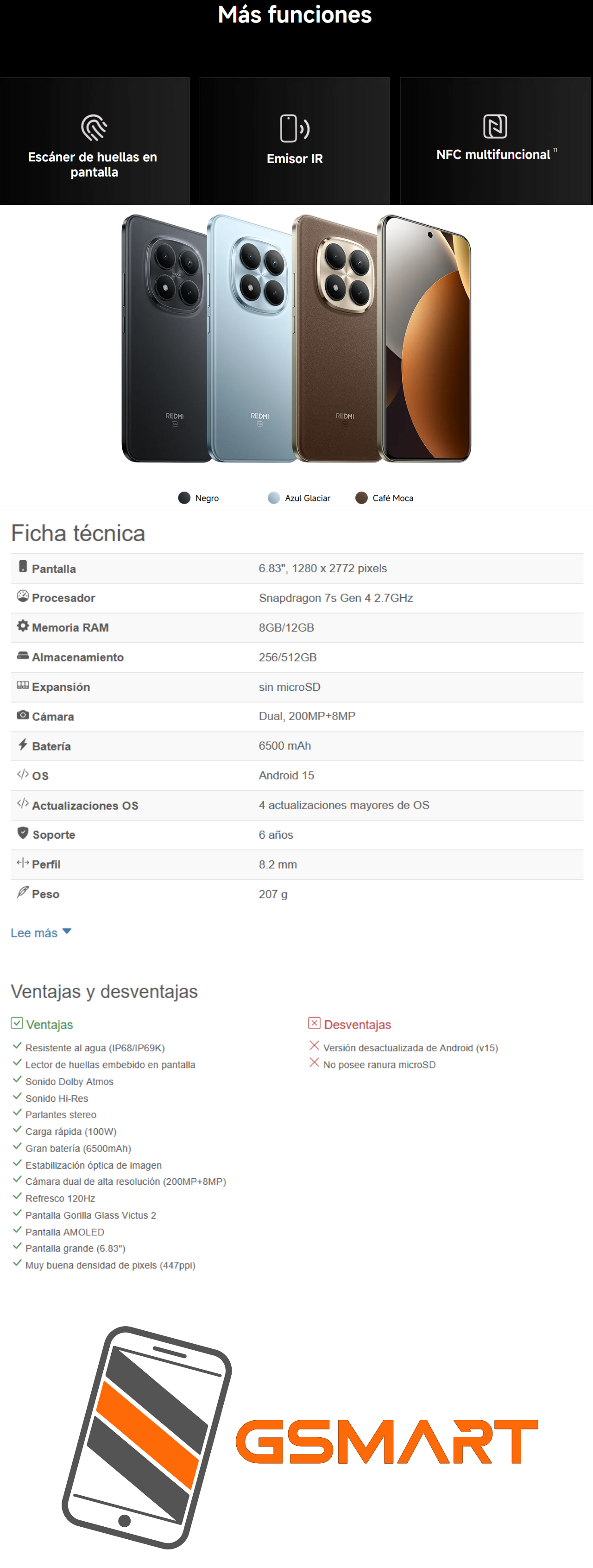Click the IR emitter phone icon
This screenshot has height=1568, width=593.
(295, 128)
